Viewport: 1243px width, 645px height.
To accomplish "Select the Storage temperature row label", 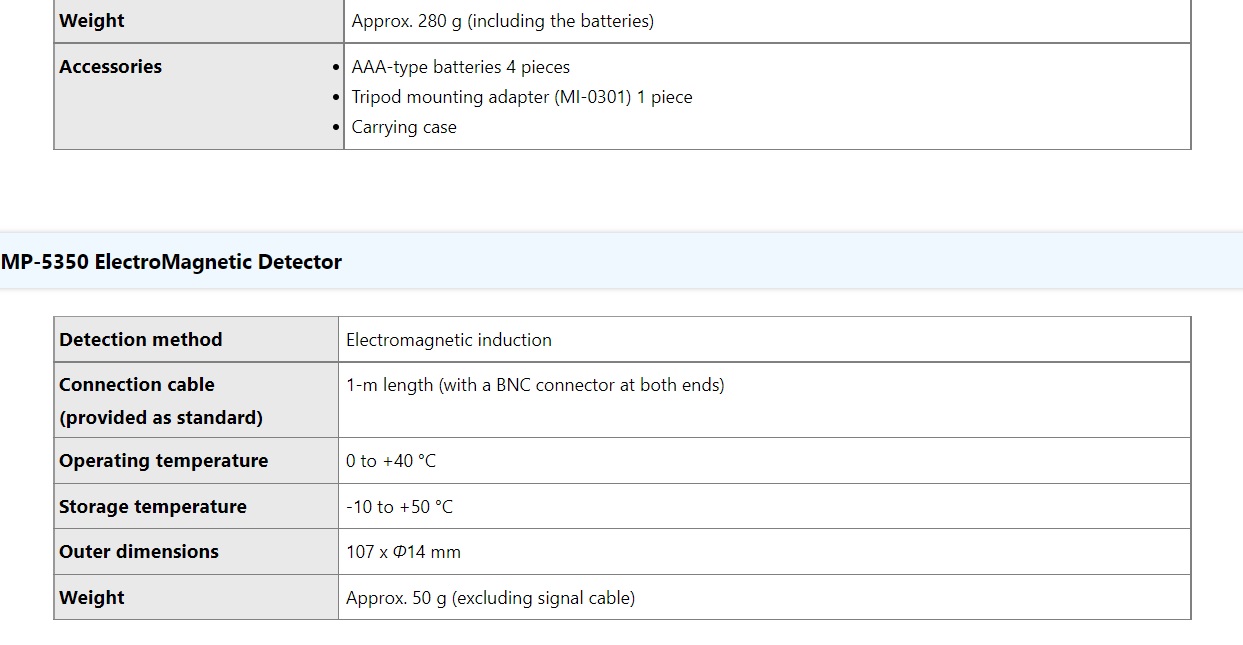I will [x=153, y=507].
